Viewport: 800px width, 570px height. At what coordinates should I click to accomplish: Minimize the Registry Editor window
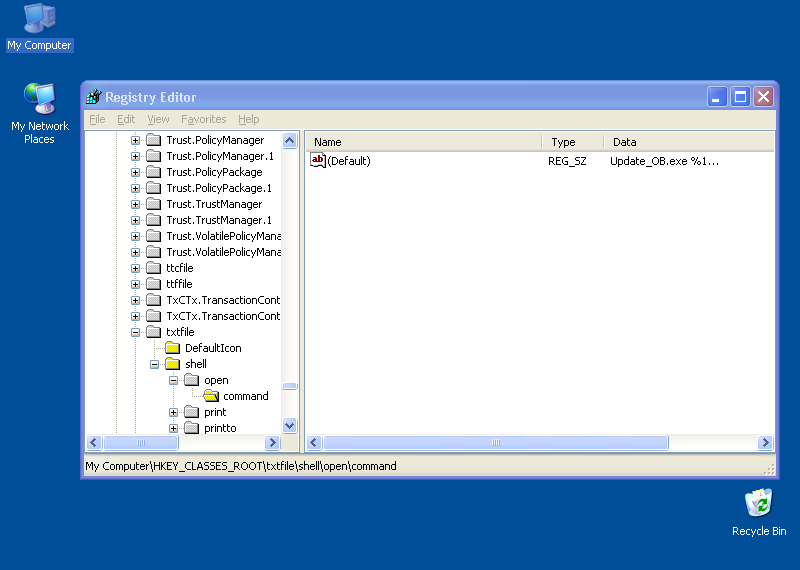[716, 96]
